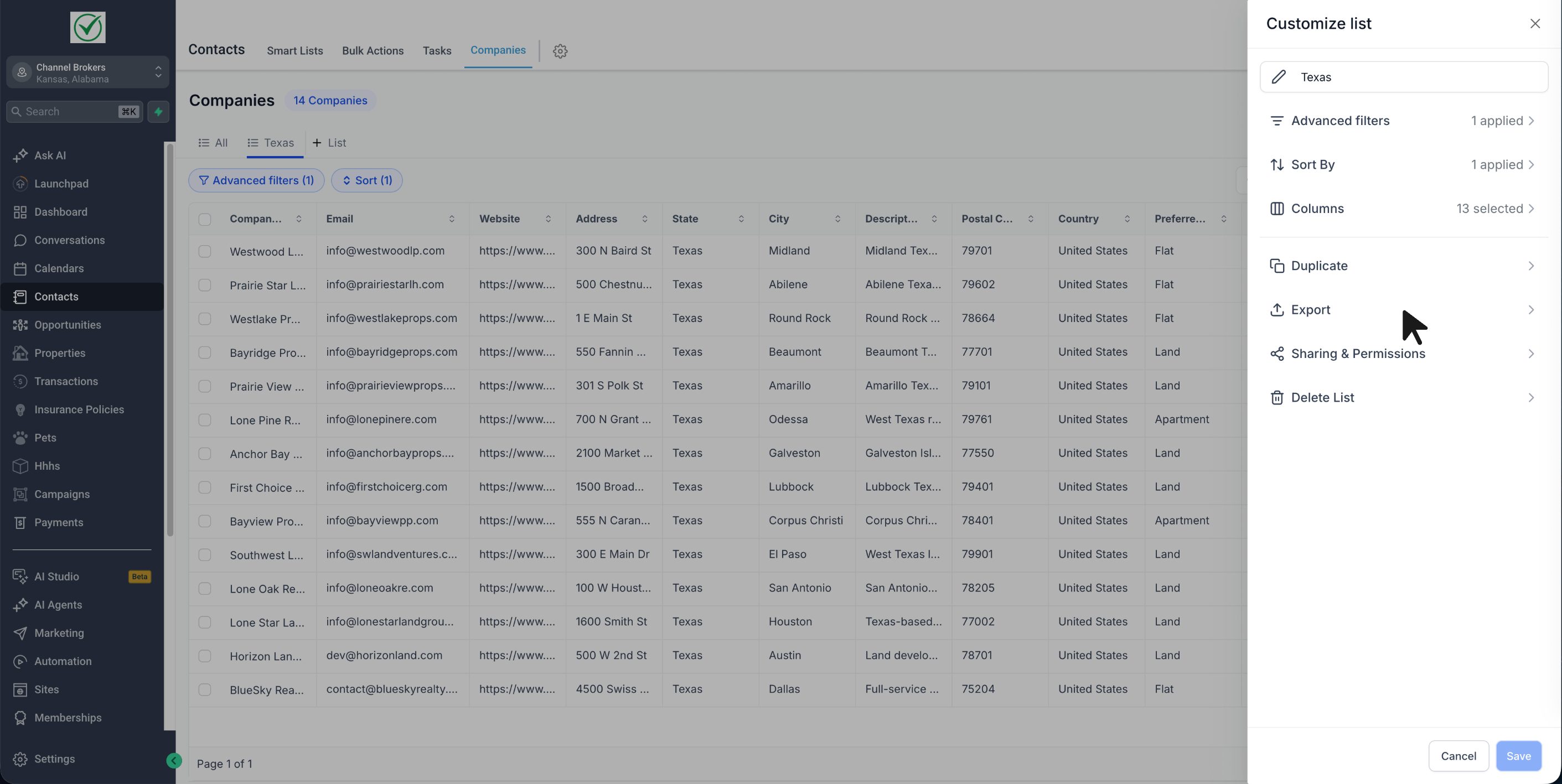Open Delete List option

(x=1403, y=398)
